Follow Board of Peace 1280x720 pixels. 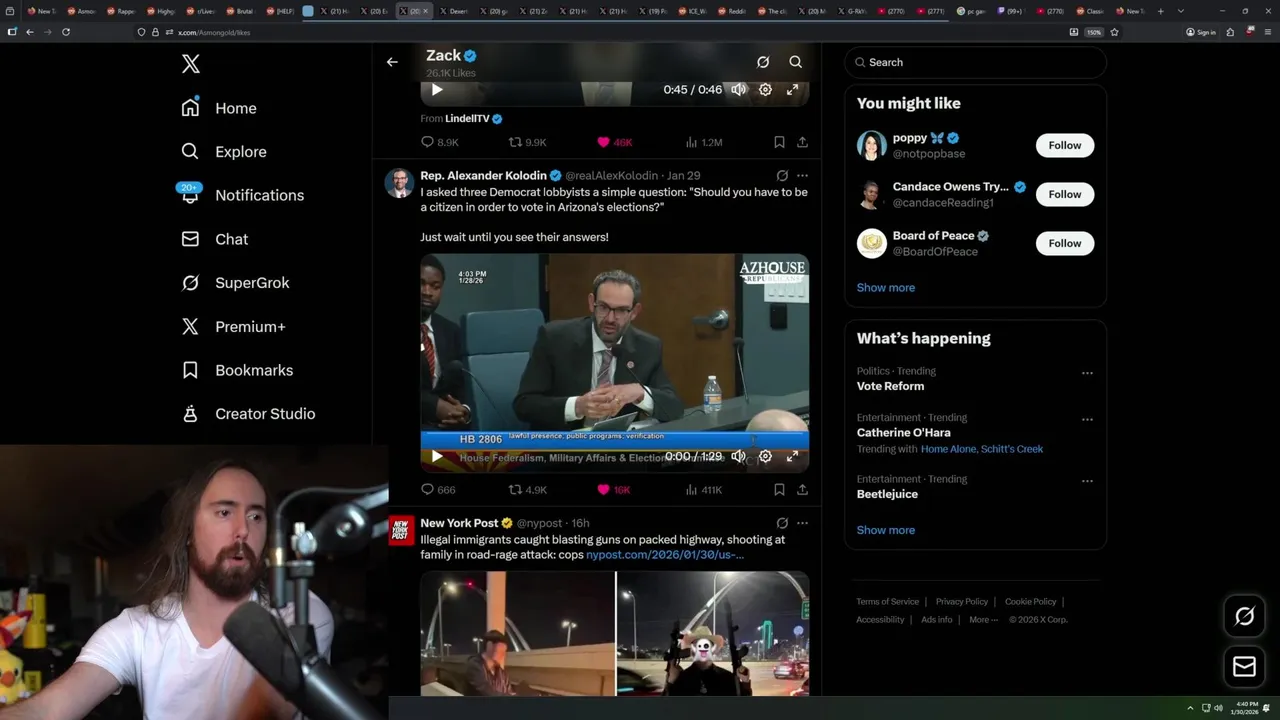tap(1065, 243)
